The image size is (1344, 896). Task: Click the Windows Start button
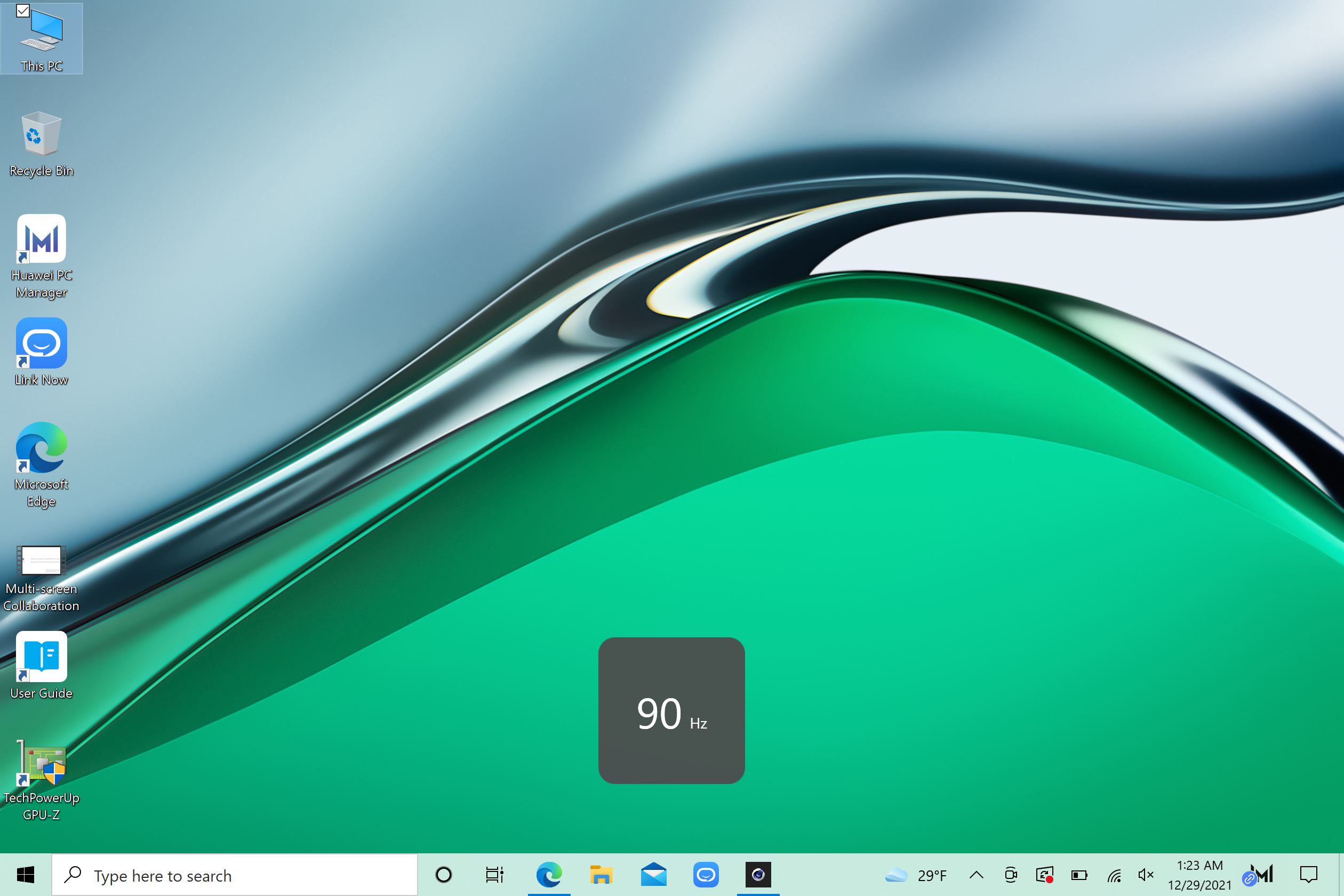pos(26,875)
